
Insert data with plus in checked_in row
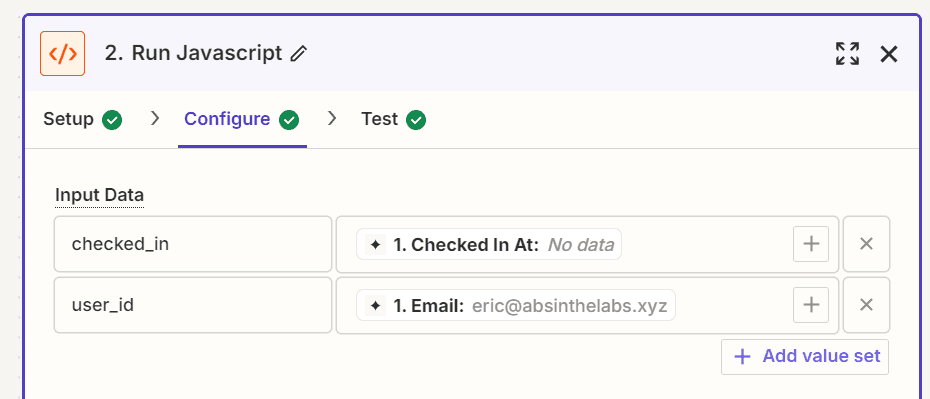pos(811,244)
